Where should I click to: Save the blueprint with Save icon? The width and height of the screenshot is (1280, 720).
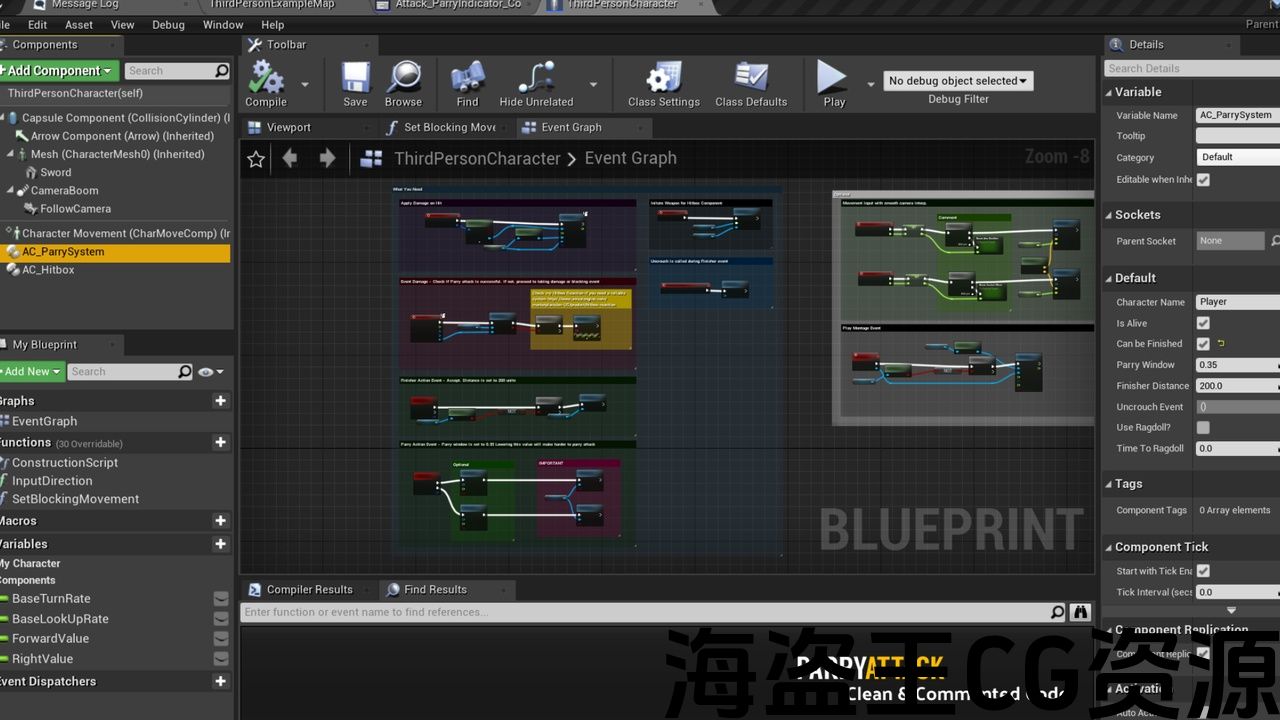(355, 79)
